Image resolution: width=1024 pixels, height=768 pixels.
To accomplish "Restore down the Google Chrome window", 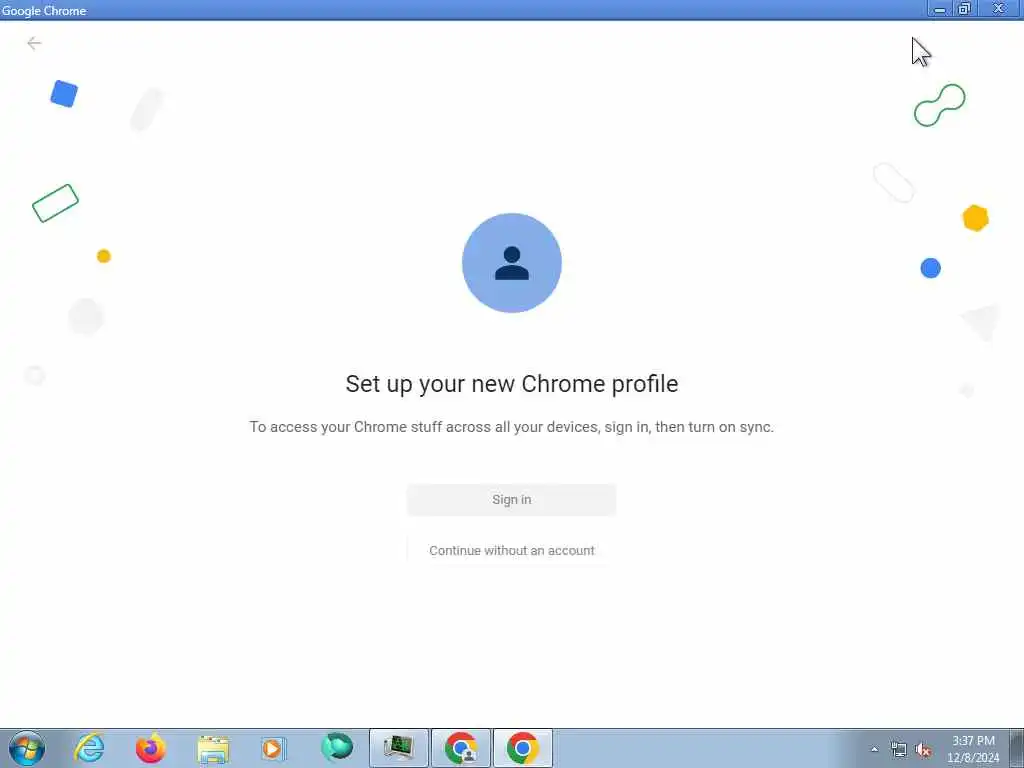I will coord(964,9).
